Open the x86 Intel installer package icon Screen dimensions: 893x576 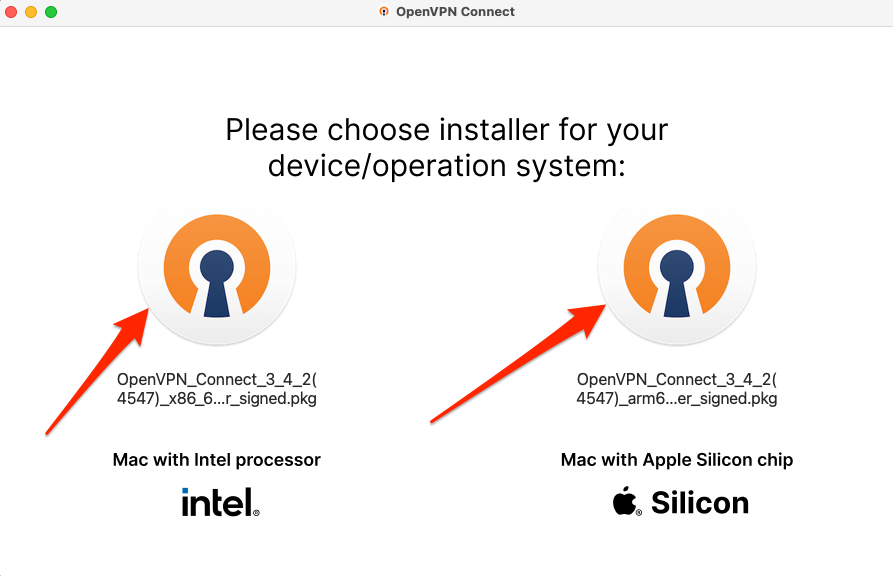217,268
